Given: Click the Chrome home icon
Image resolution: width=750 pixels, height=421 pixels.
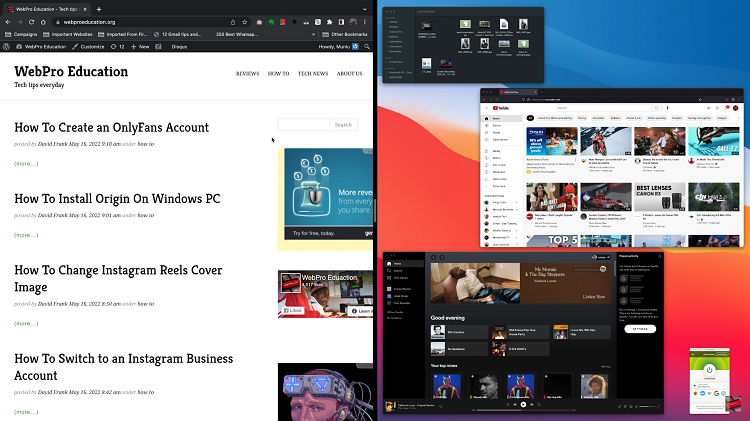Looking at the screenshot, I should (43, 22).
